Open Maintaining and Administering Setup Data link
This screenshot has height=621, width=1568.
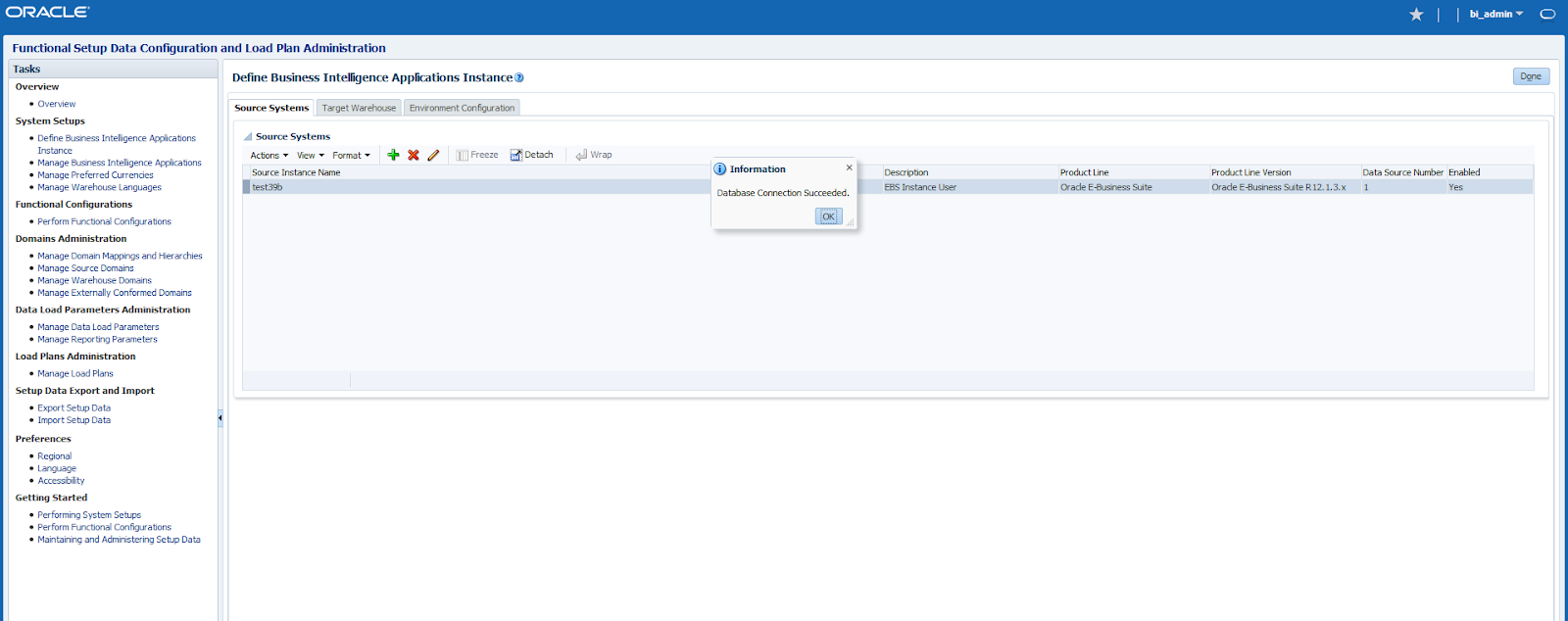click(119, 540)
